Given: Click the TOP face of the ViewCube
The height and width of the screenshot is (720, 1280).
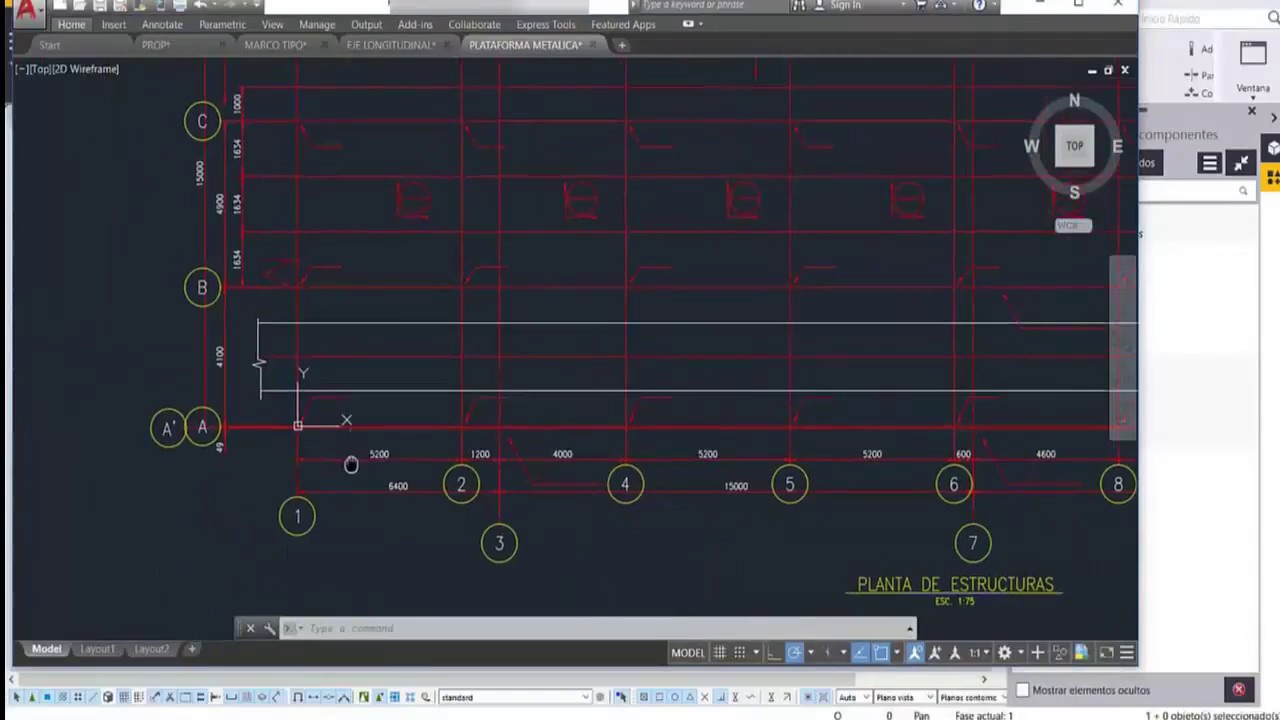Looking at the screenshot, I should pyautogui.click(x=1074, y=146).
